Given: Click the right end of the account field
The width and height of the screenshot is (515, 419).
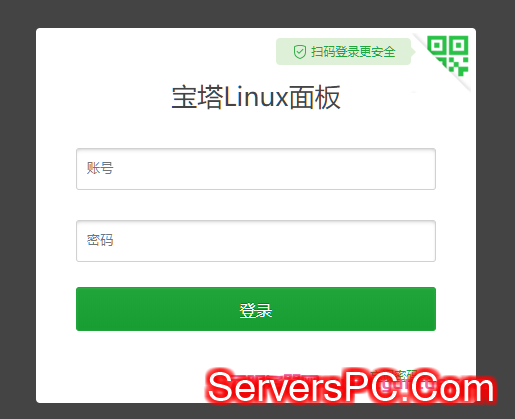Looking at the screenshot, I should 427,169.
